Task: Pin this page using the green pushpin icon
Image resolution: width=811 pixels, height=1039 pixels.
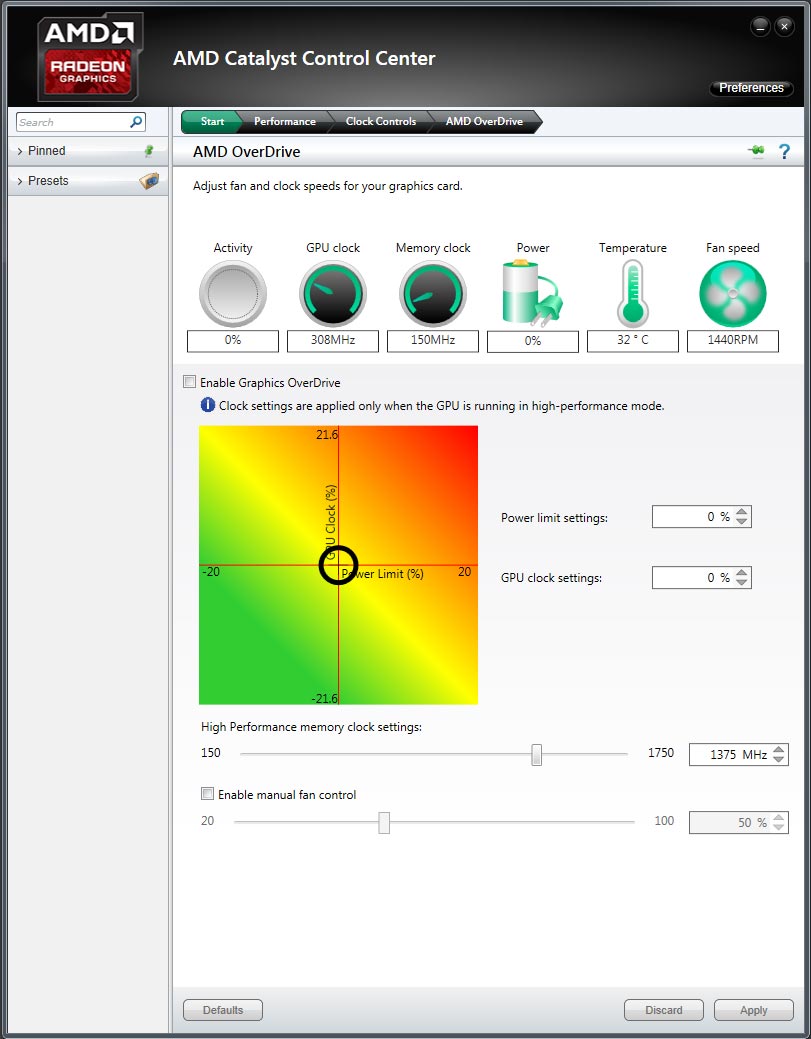Action: [x=756, y=152]
